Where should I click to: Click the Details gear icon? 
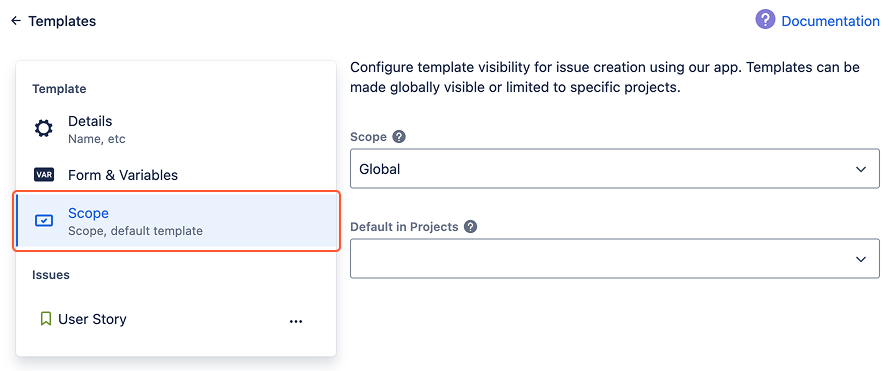pyautogui.click(x=44, y=129)
